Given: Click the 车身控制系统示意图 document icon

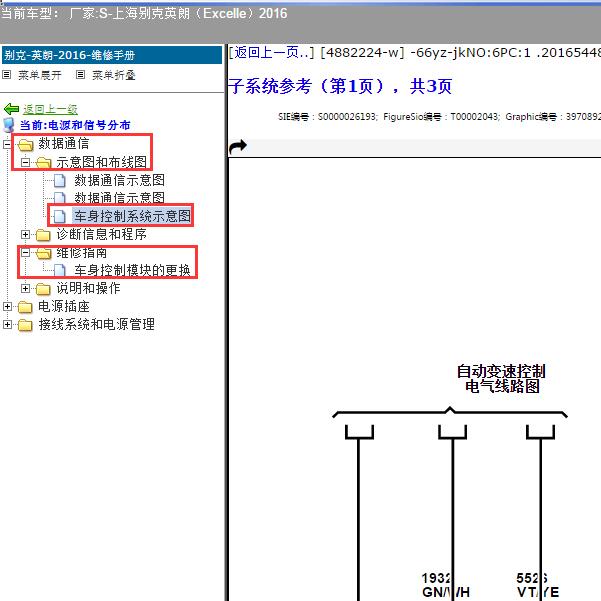Looking at the screenshot, I should [60, 216].
